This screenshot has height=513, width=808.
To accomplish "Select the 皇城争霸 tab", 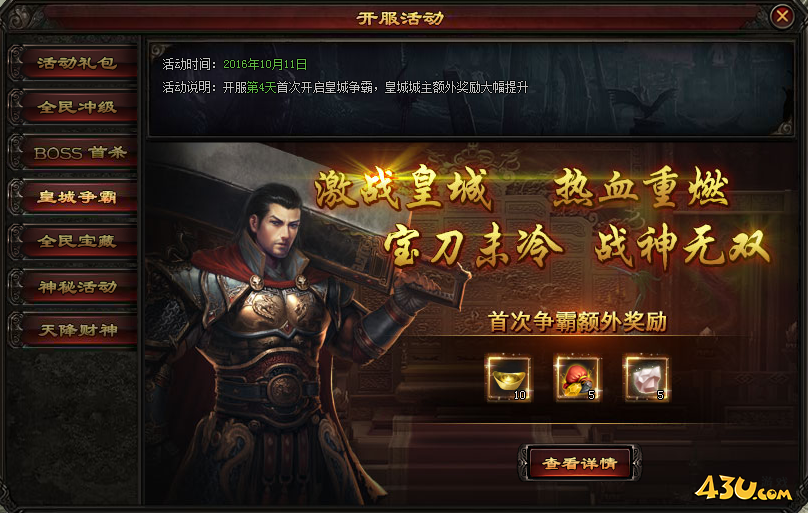I will pos(75,197).
